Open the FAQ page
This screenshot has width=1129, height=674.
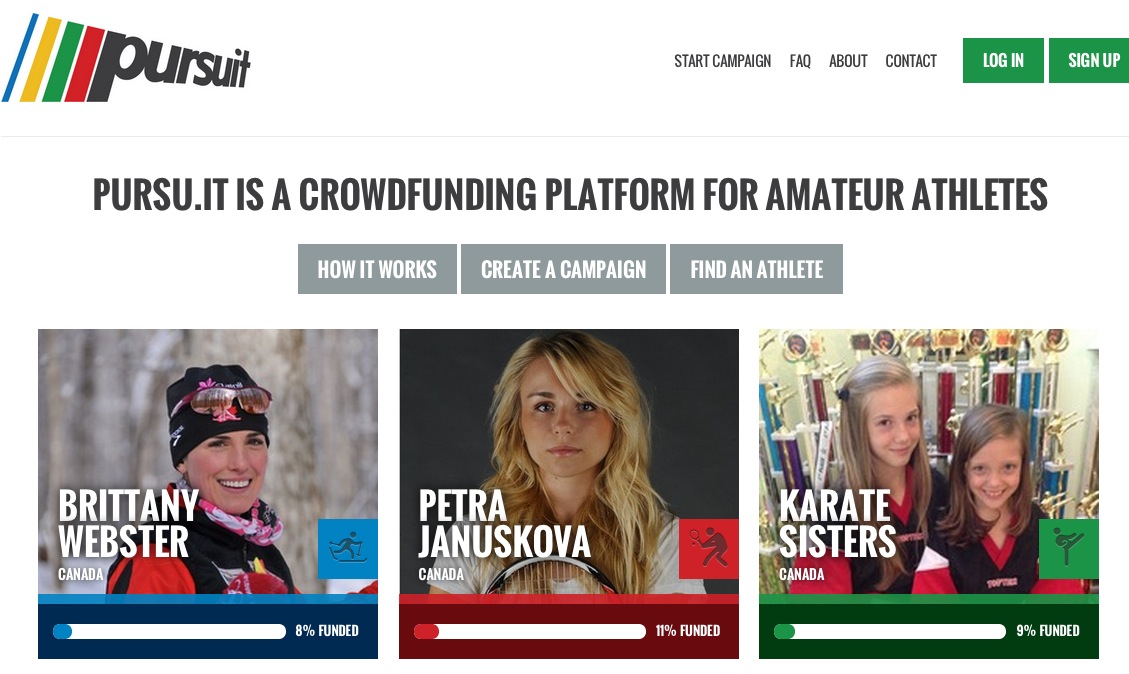pyautogui.click(x=800, y=61)
